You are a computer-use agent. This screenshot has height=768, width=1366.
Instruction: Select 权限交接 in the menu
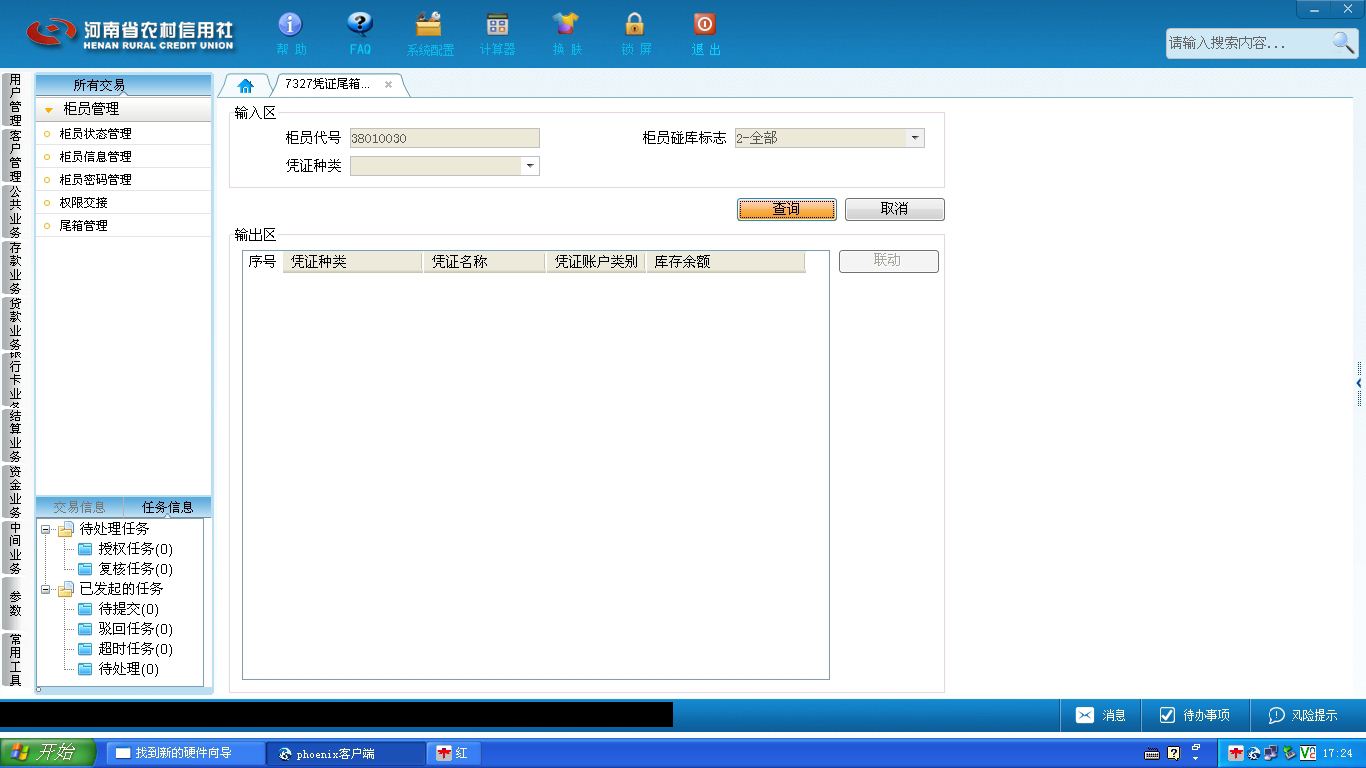click(83, 202)
